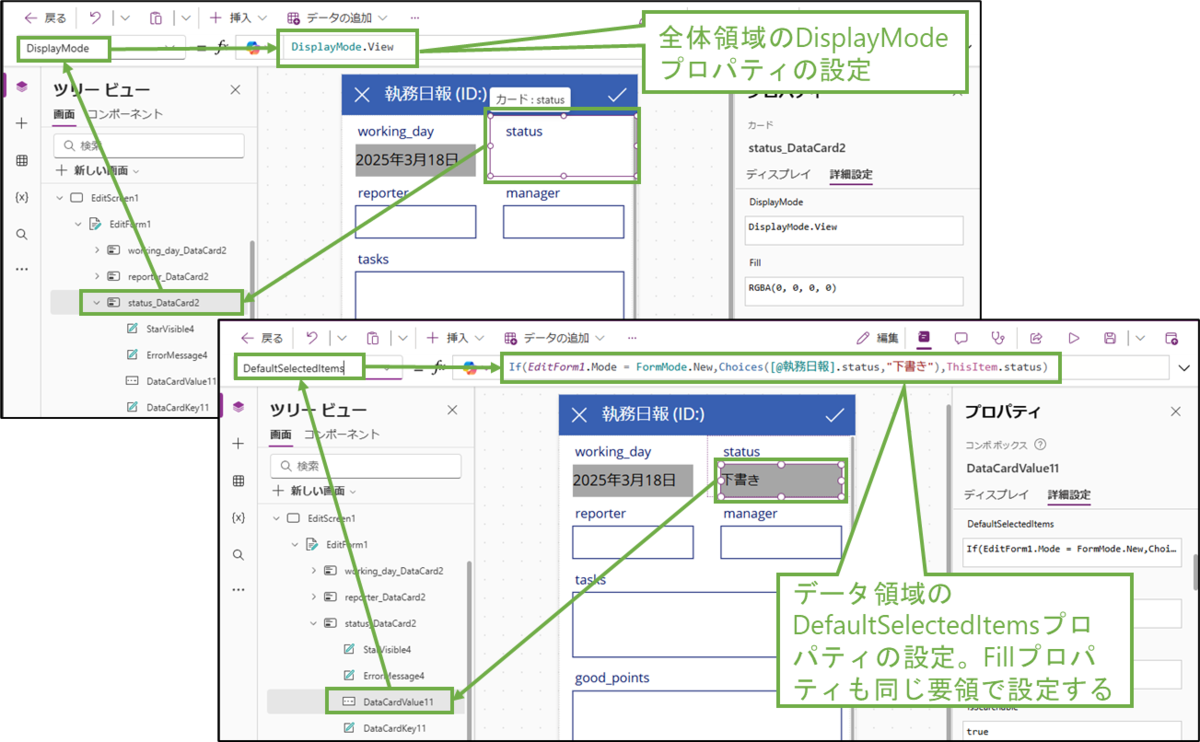Switch to ディスプレイ tab under status_DataCard2
Image resolution: width=1200 pixels, height=742 pixels.
tap(779, 174)
